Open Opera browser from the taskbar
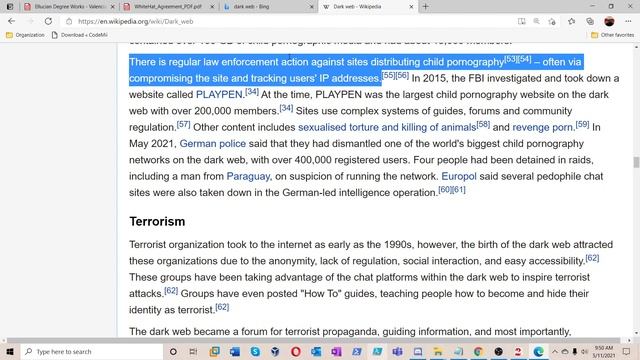 point(296,351)
